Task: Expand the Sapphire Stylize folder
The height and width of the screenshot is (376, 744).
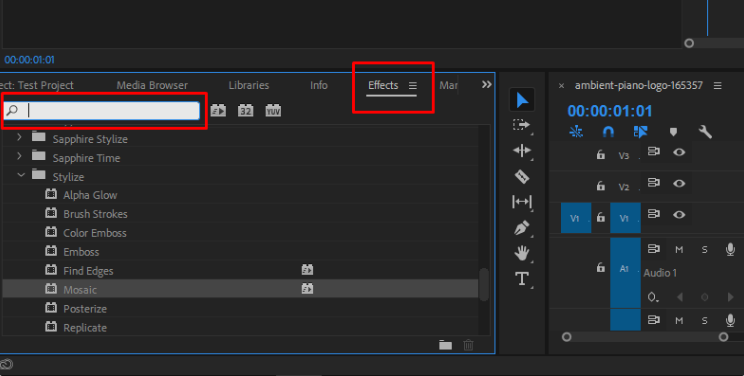Action: 19,137
